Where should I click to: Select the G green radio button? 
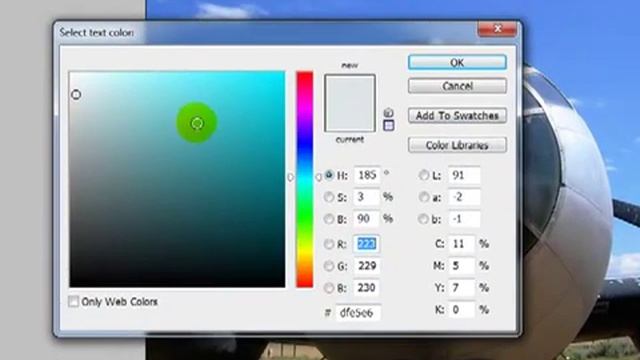pos(329,266)
